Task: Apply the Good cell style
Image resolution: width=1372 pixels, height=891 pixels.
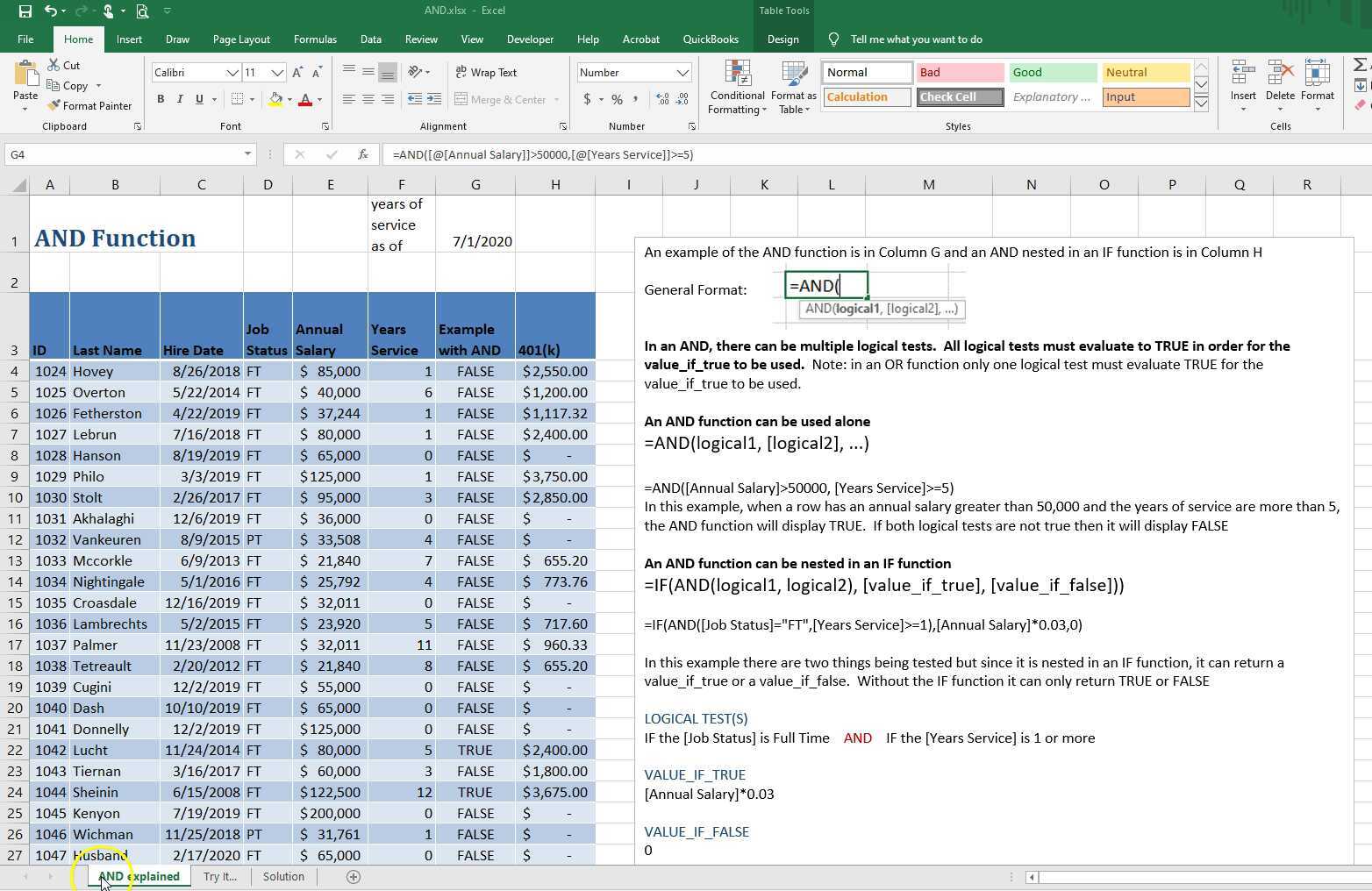Action: (1053, 73)
